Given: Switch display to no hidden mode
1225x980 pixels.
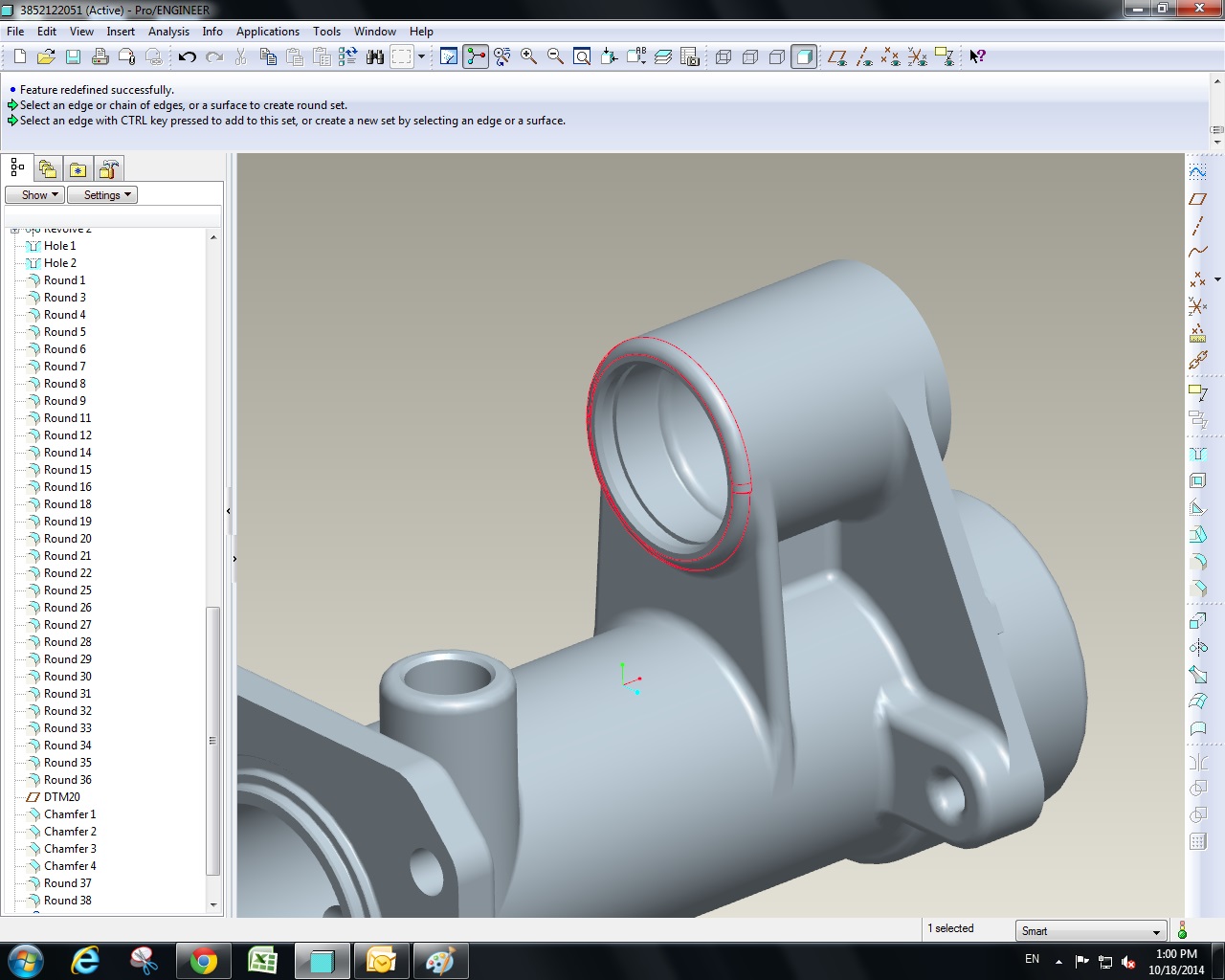Looking at the screenshot, I should [777, 56].
